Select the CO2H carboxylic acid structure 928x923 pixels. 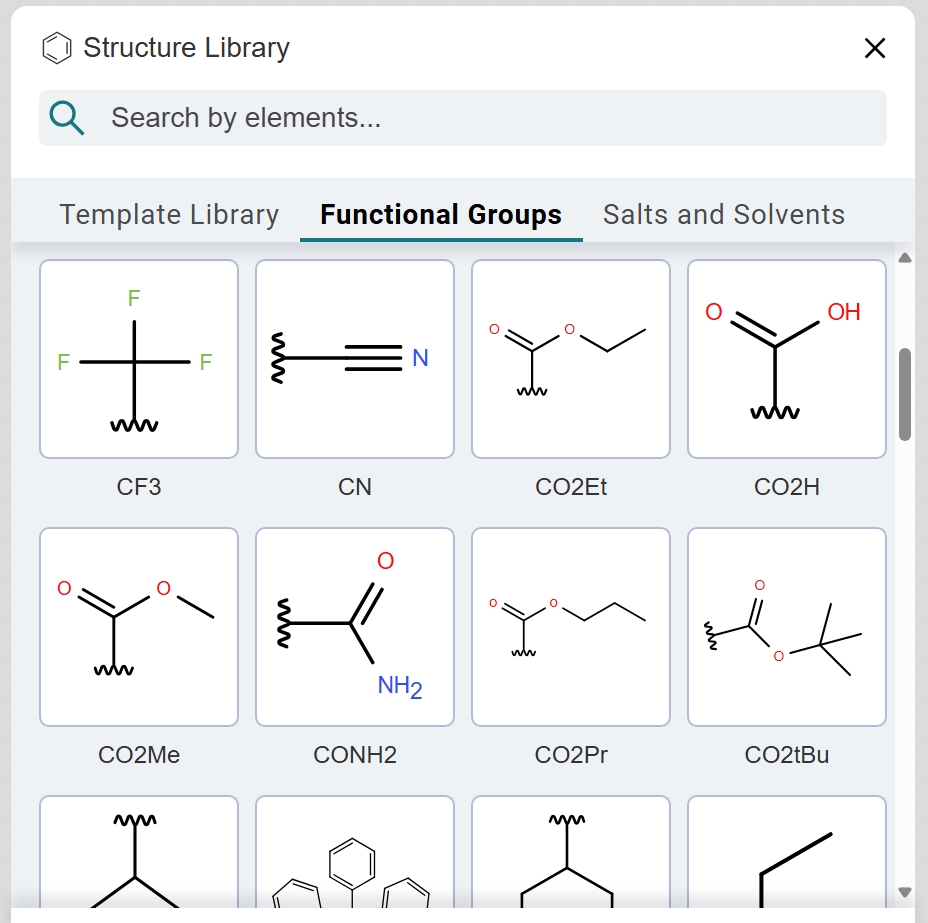pyautogui.click(x=787, y=359)
